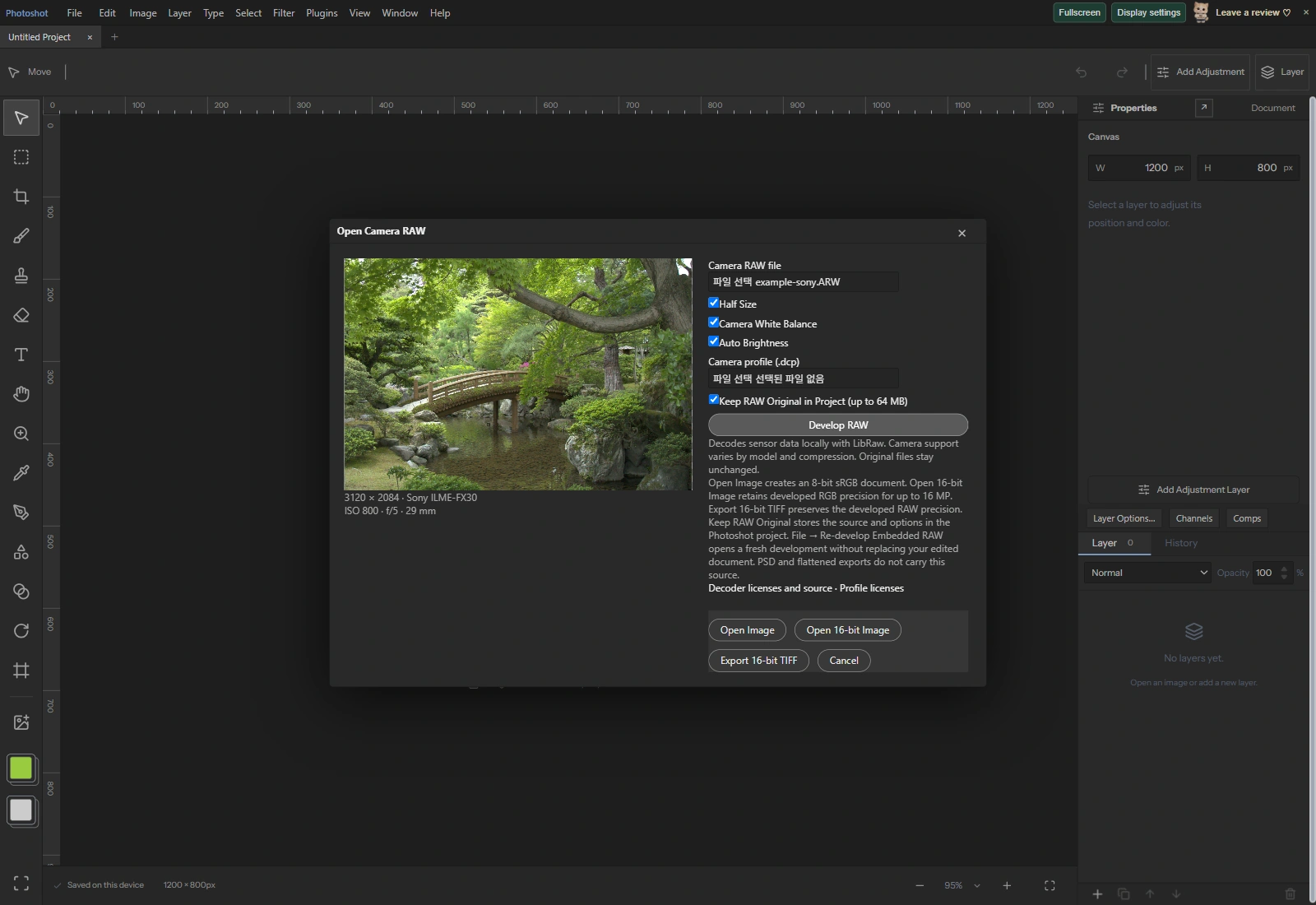Viewport: 1316px width, 905px height.
Task: Open the Decoder licenses and source link
Action: pyautogui.click(x=770, y=588)
